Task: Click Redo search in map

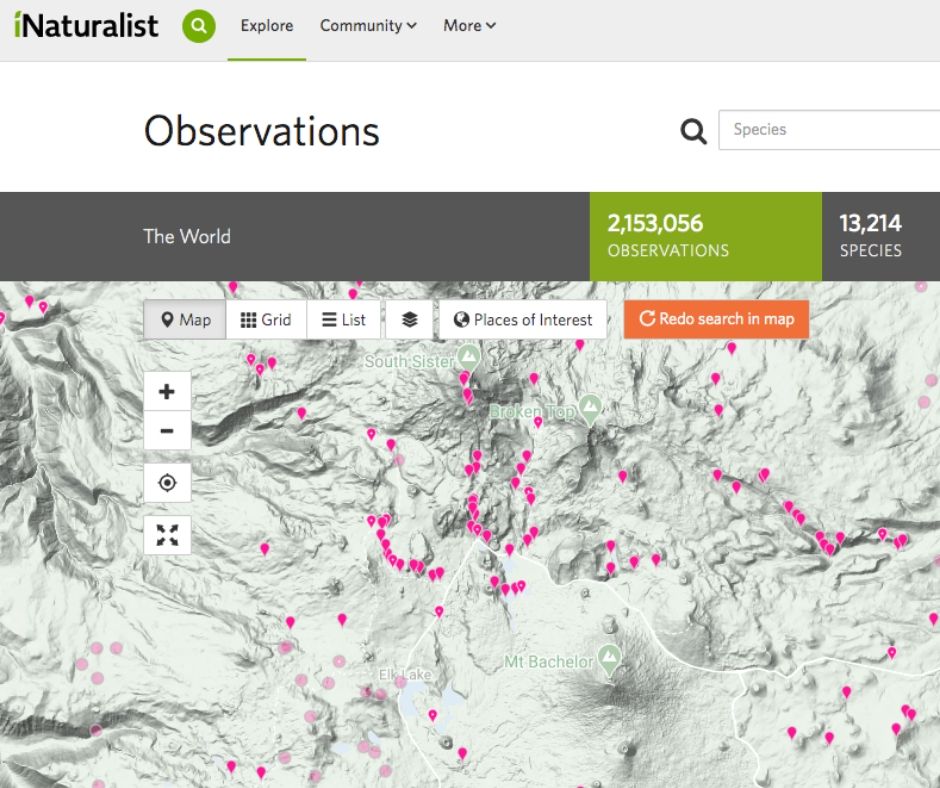Action: [716, 319]
